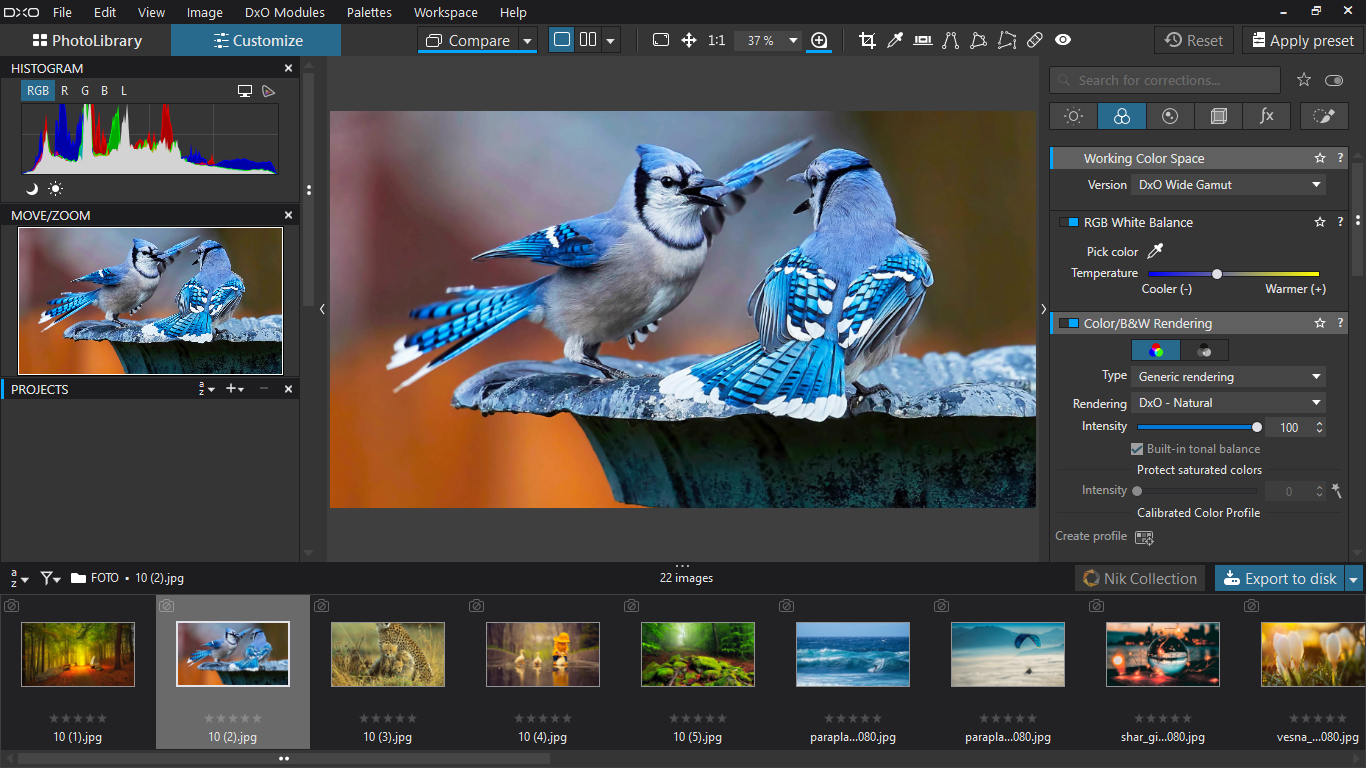Select color rendering mode button
1366x768 pixels.
point(1156,350)
